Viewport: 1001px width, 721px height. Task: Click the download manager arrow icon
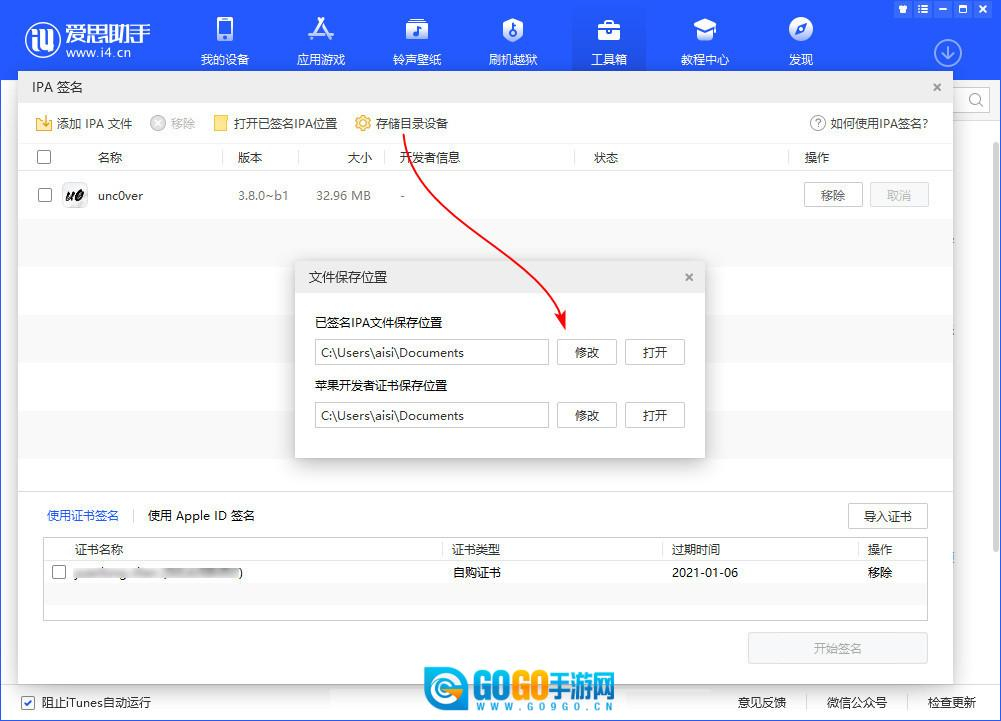(x=947, y=53)
